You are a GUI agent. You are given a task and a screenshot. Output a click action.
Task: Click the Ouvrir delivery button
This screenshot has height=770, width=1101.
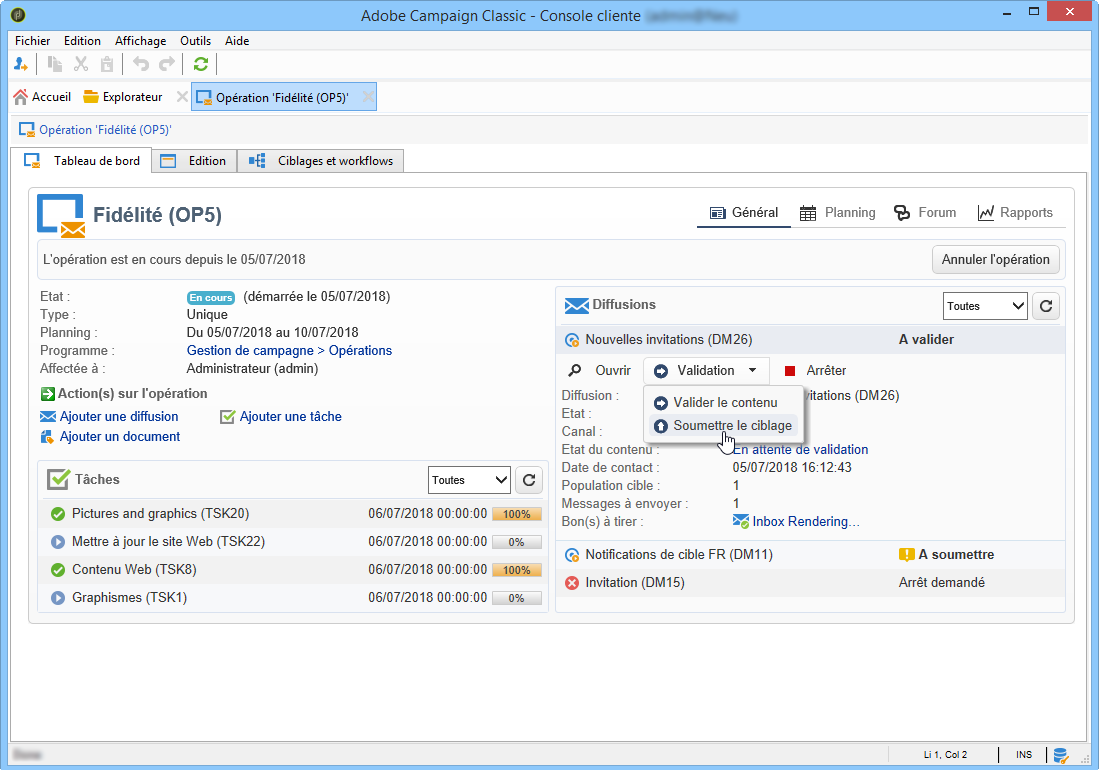click(600, 371)
